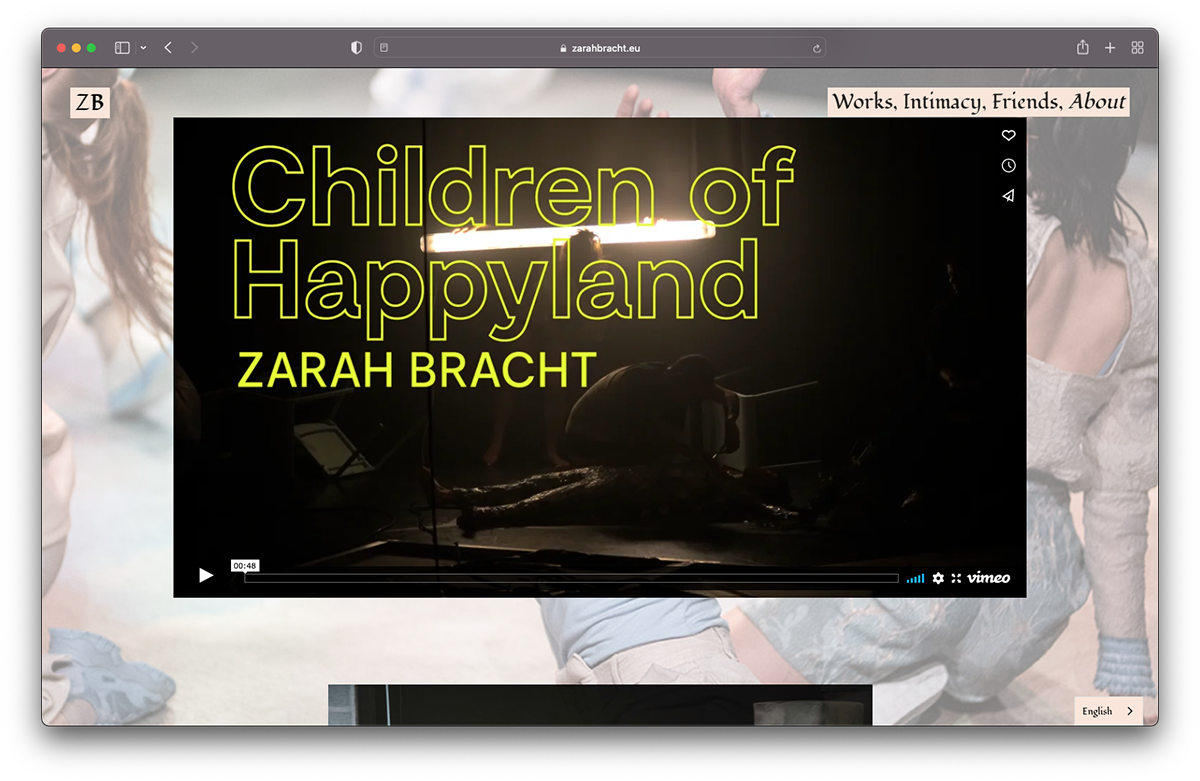This screenshot has height=781, width=1200.
Task: Go back to previous page
Action: [x=168, y=47]
